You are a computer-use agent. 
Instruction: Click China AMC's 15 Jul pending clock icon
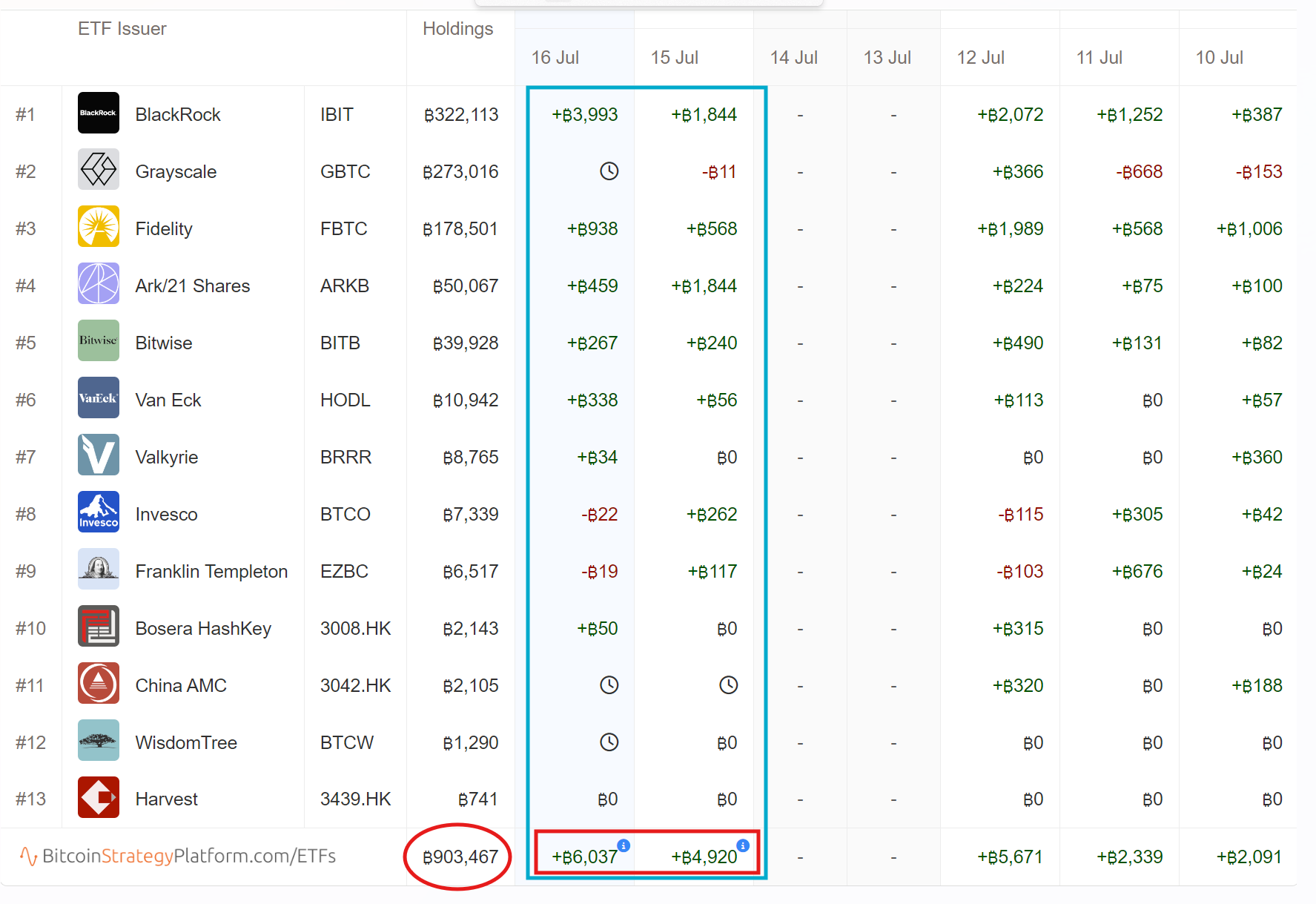728,685
